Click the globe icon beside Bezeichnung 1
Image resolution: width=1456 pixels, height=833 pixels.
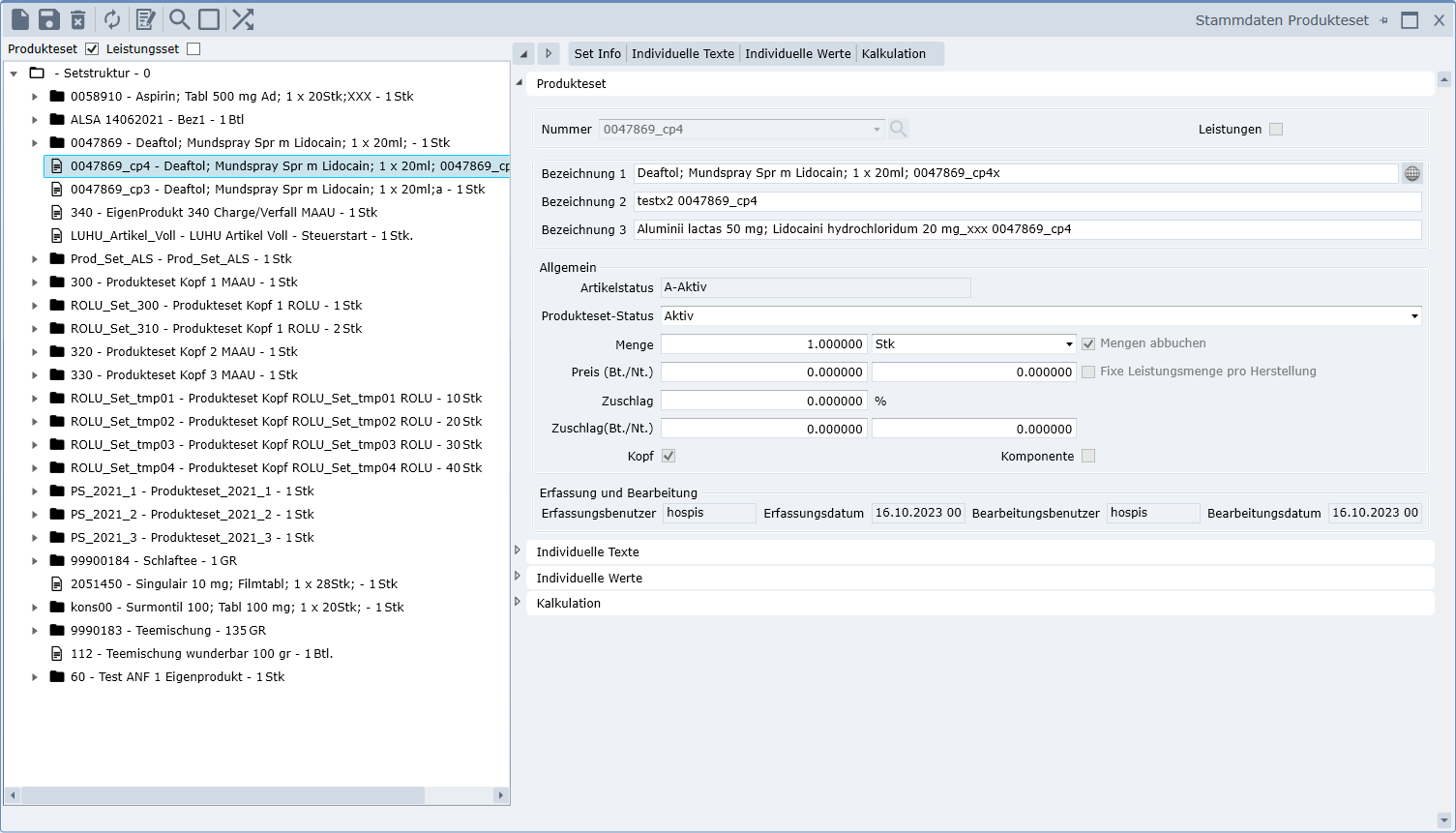(x=1412, y=173)
